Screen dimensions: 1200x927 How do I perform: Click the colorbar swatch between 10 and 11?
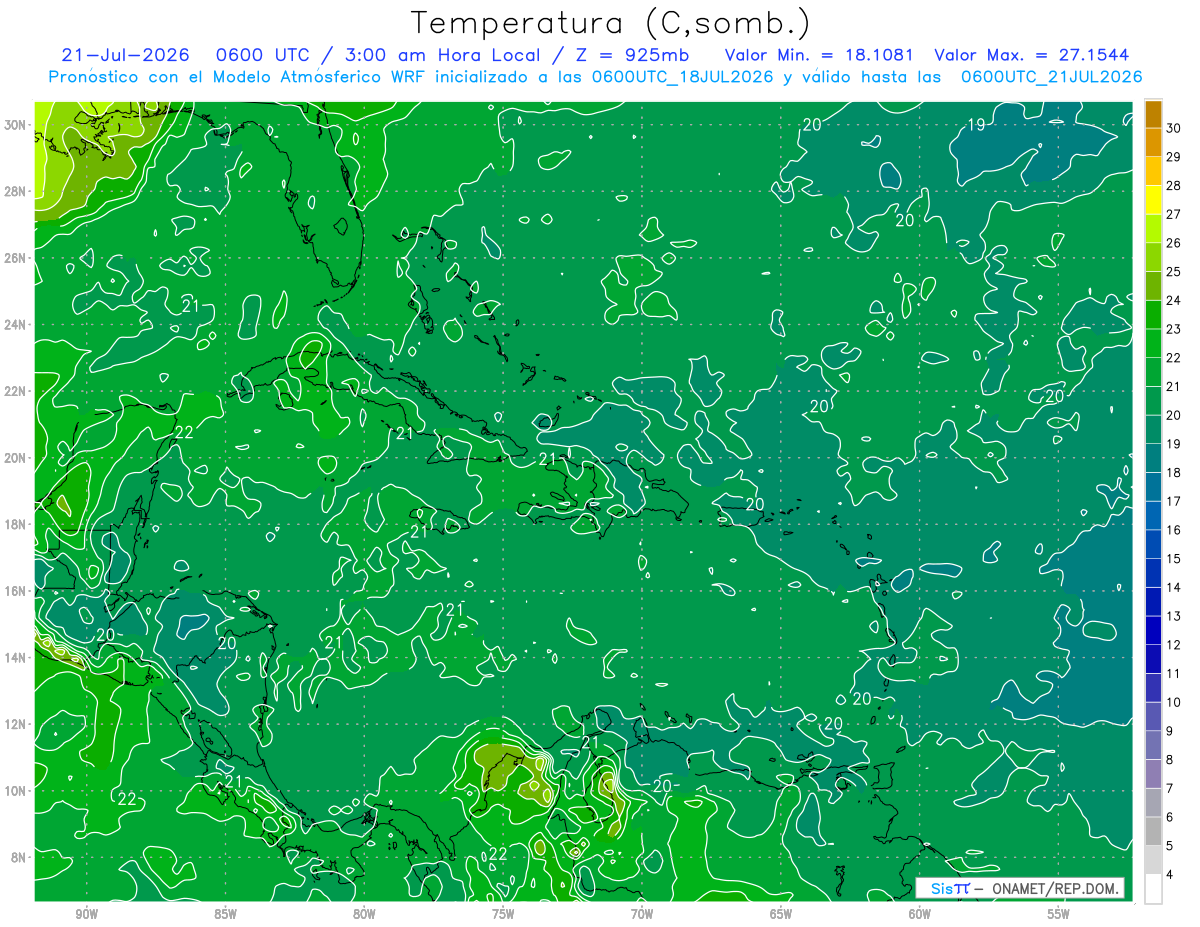(1153, 688)
